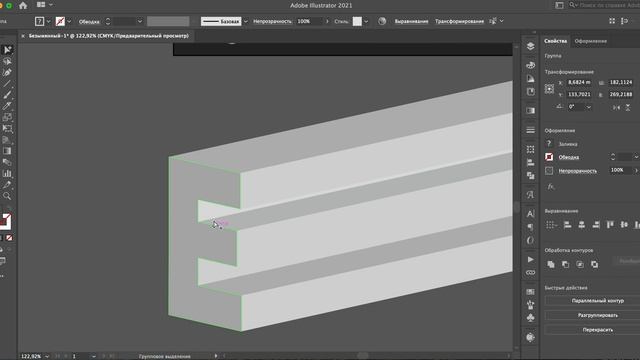Image resolution: width=640 pixels, height=360 pixels.
Task: Open the Layers panel icon in dock
Action: click(530, 46)
